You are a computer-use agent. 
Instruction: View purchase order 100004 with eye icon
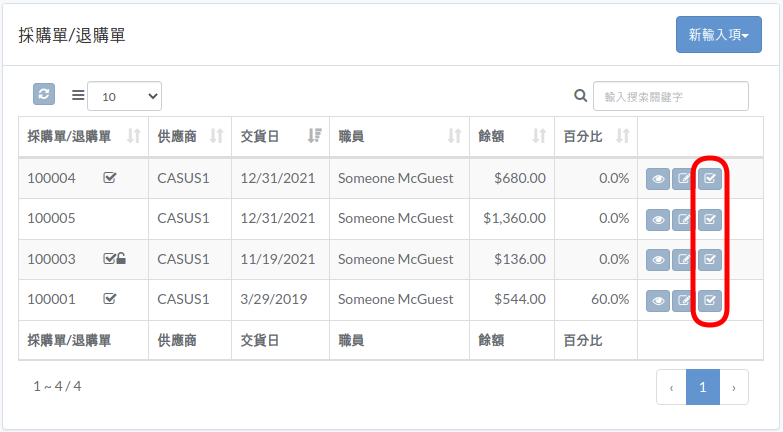(658, 179)
